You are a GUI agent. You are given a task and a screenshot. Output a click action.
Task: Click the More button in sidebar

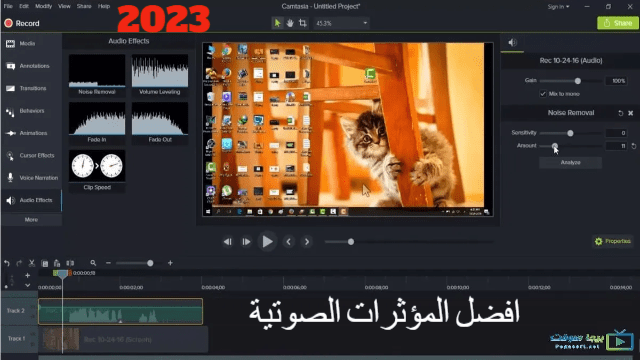[x=31, y=220]
